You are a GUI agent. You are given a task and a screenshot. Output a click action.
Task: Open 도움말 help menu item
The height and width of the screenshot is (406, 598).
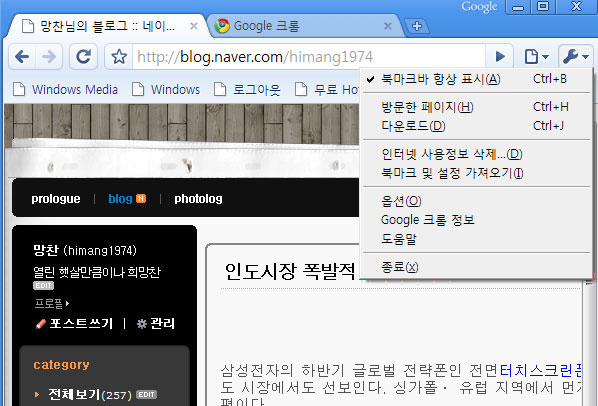point(476,239)
